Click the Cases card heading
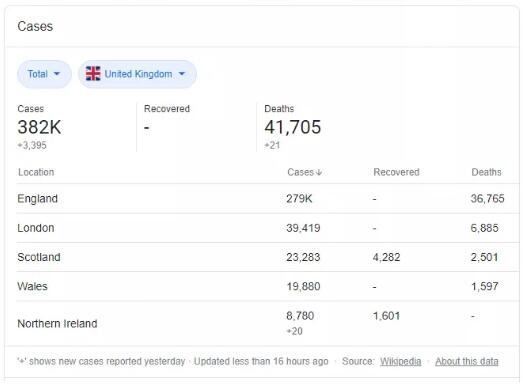Viewport: 523px width, 384px height. (35, 26)
